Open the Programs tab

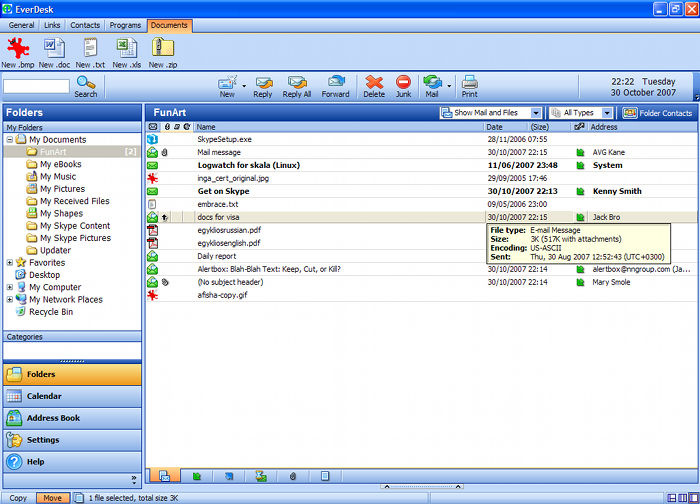[126, 24]
